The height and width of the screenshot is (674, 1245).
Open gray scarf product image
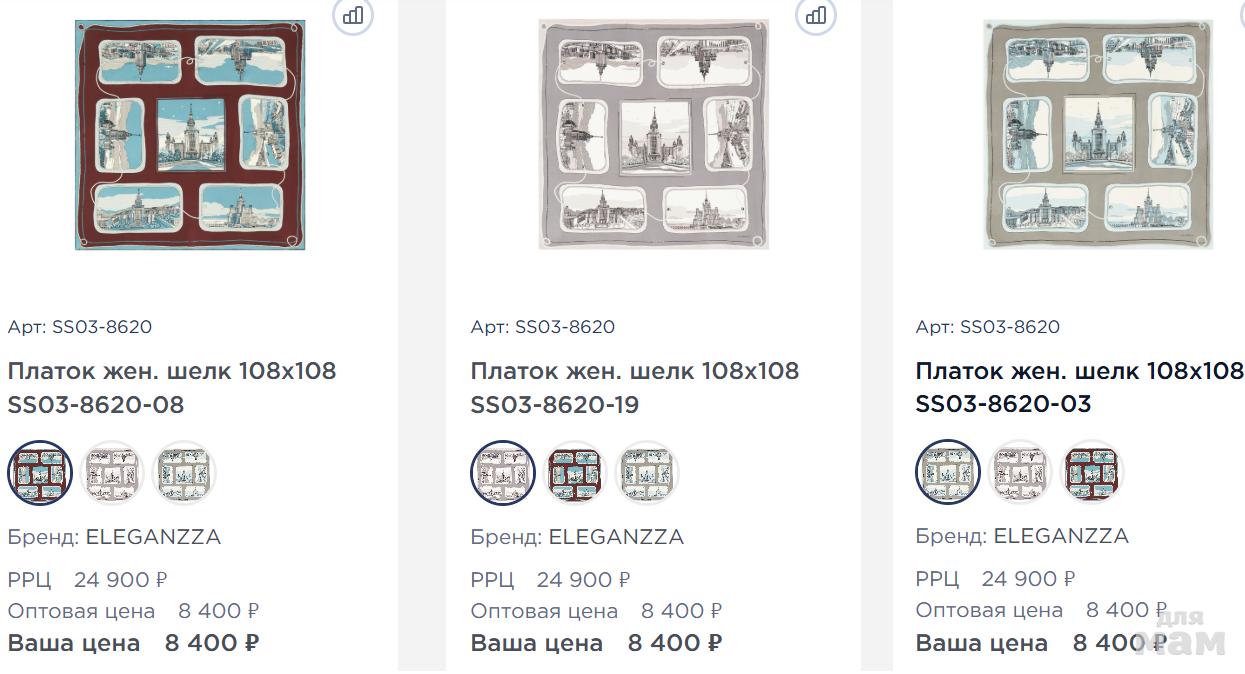click(x=653, y=135)
